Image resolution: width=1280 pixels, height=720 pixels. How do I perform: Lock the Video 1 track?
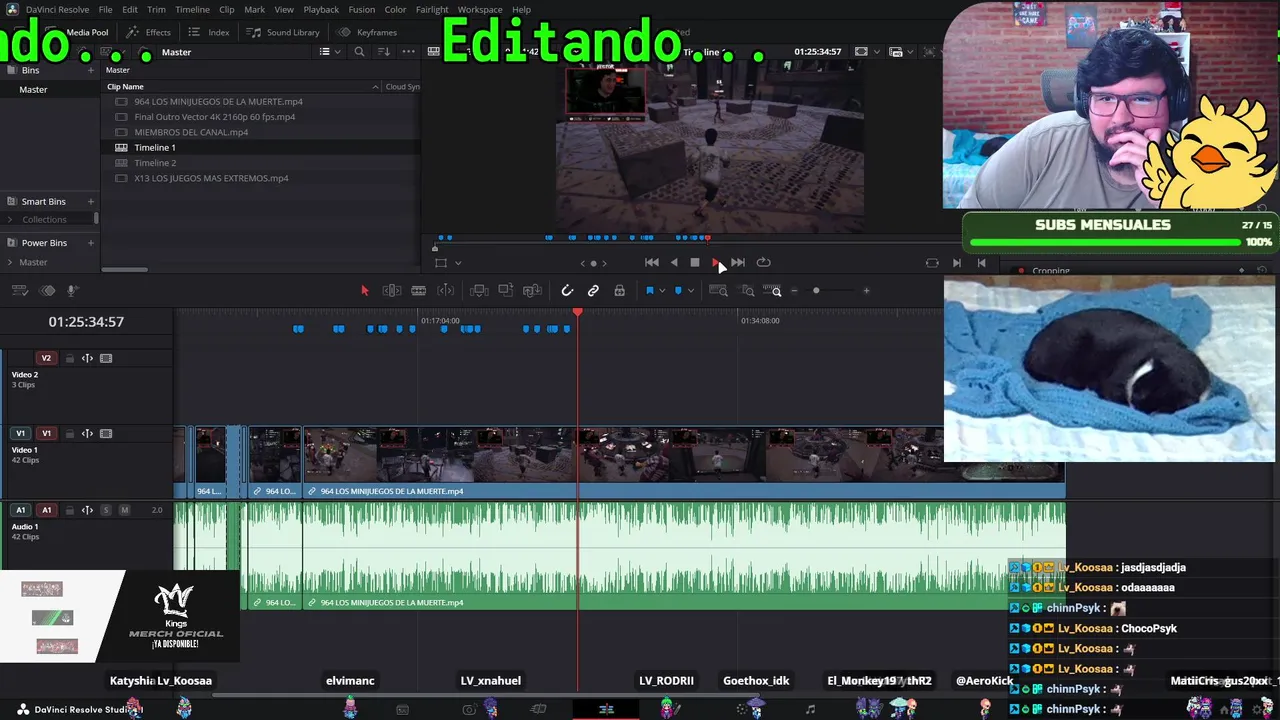(x=69, y=434)
